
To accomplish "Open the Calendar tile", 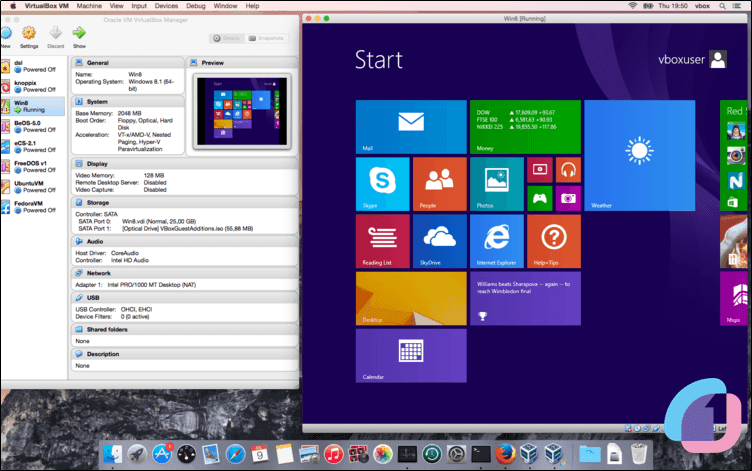I will [x=411, y=355].
